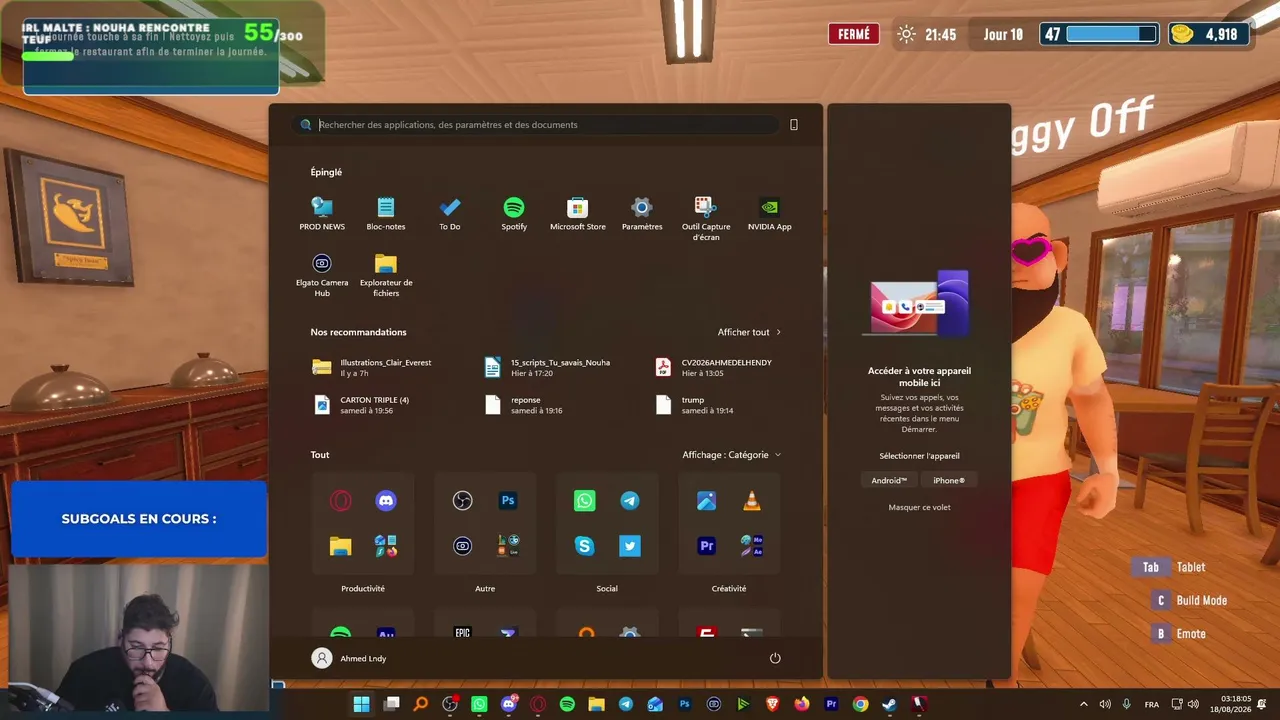Open Brave browser from the taskbar
Image resolution: width=1280 pixels, height=720 pixels.
pos(772,704)
